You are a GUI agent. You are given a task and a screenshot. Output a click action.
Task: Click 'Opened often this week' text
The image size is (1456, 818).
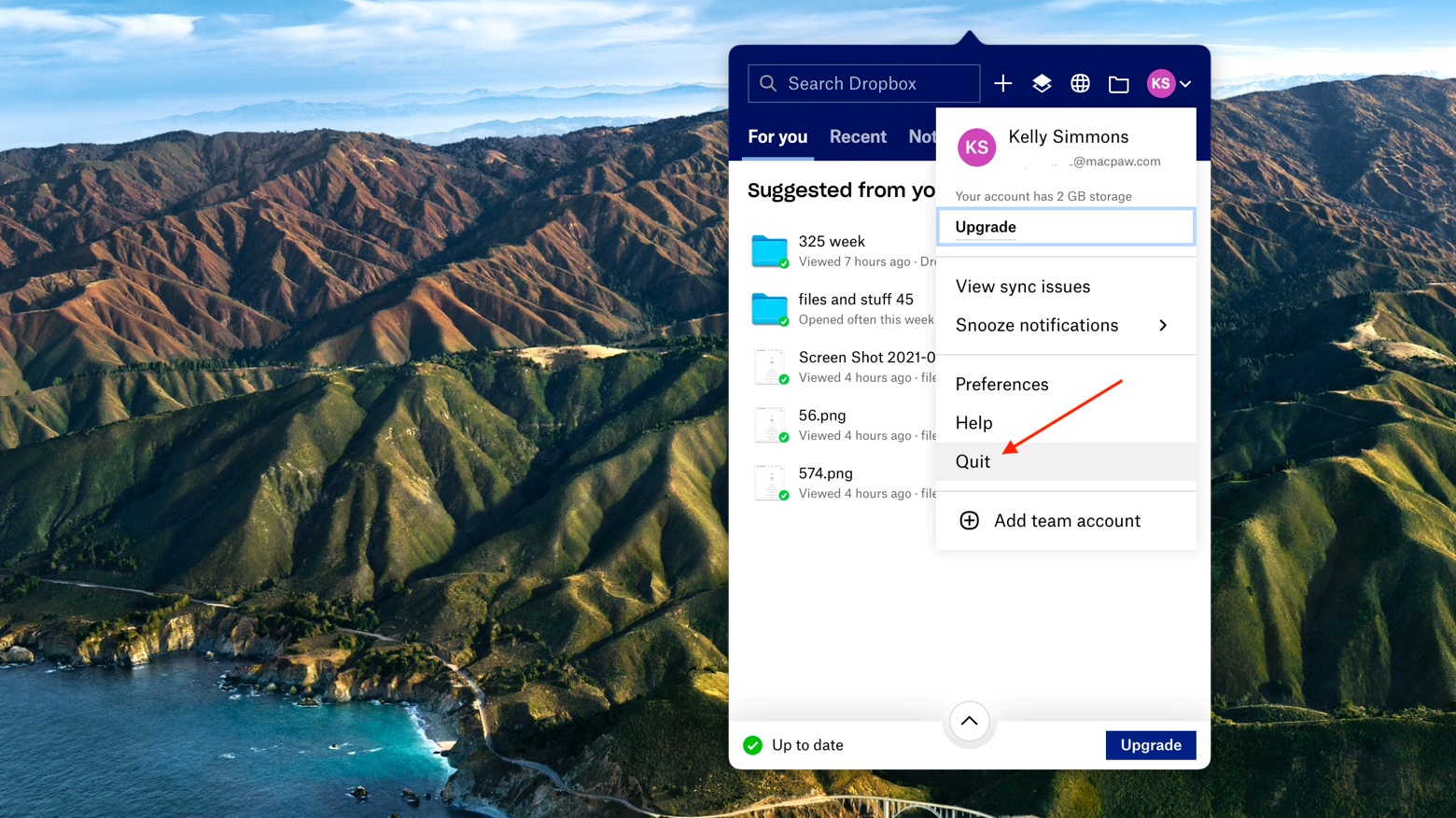coord(866,319)
